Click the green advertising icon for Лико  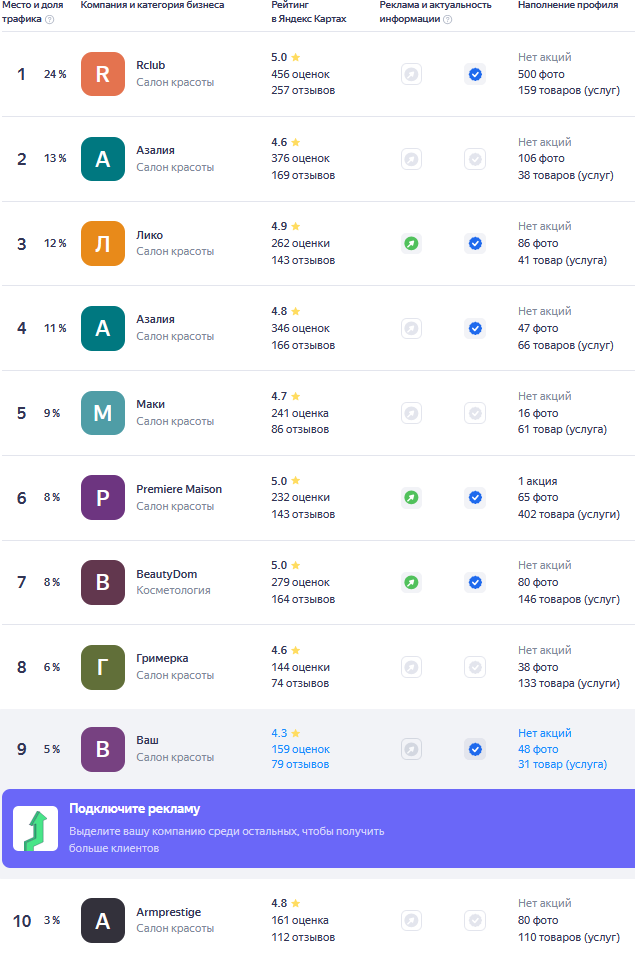[x=411, y=243]
